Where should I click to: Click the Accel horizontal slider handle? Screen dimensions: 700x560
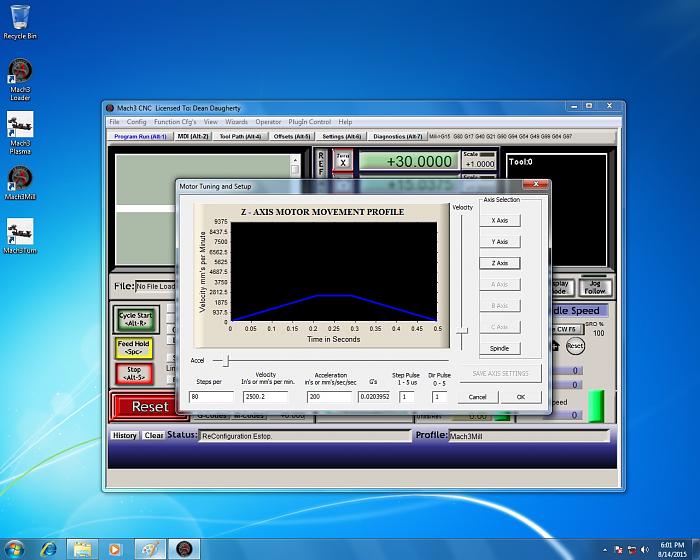(x=226, y=360)
